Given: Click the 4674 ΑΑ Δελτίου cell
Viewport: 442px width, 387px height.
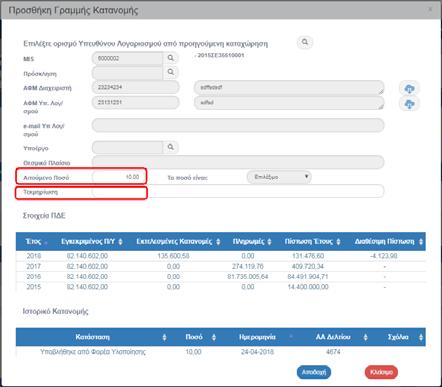Looking at the screenshot, I should point(333,352).
